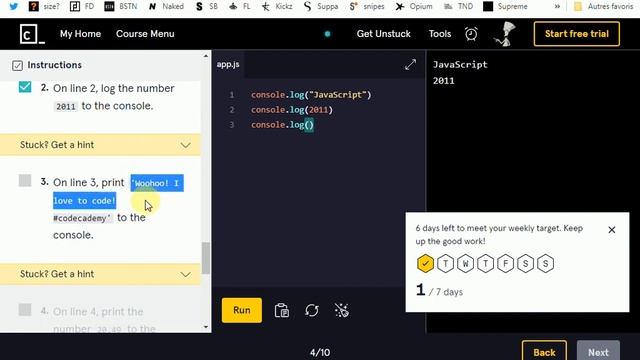Open the Suppa bookmark
The height and width of the screenshot is (360, 640).
[x=321, y=6]
